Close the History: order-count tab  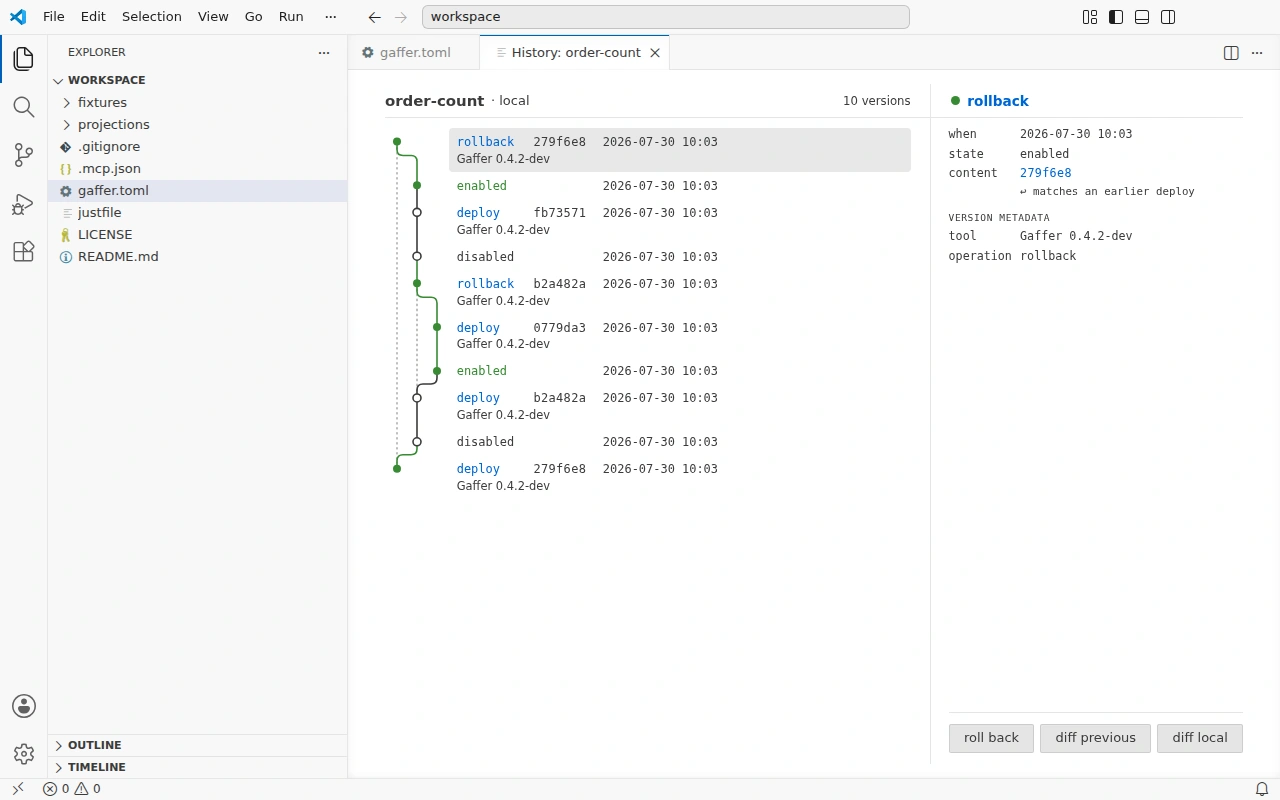coord(655,53)
